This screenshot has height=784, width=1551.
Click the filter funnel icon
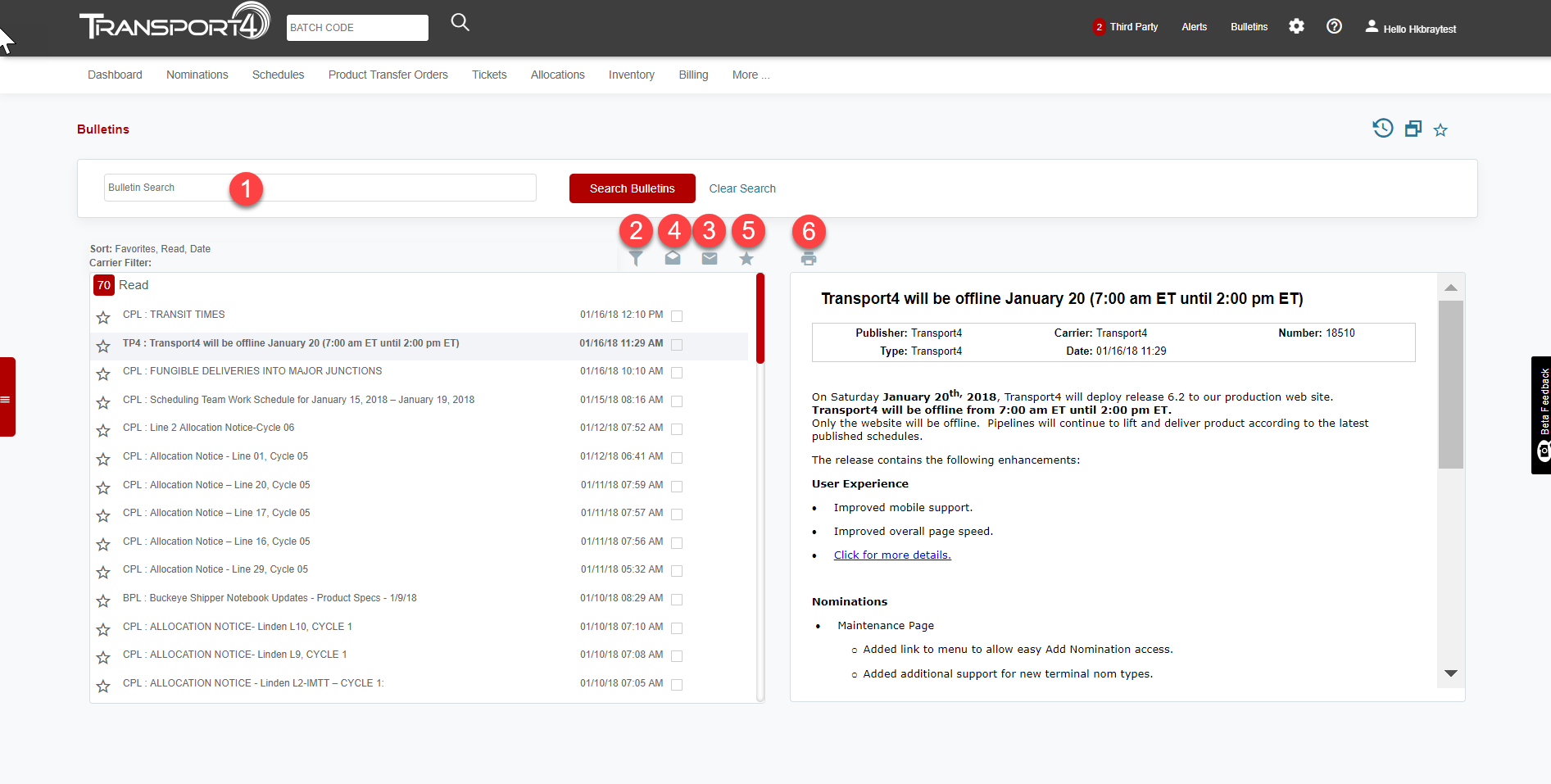coord(636,259)
